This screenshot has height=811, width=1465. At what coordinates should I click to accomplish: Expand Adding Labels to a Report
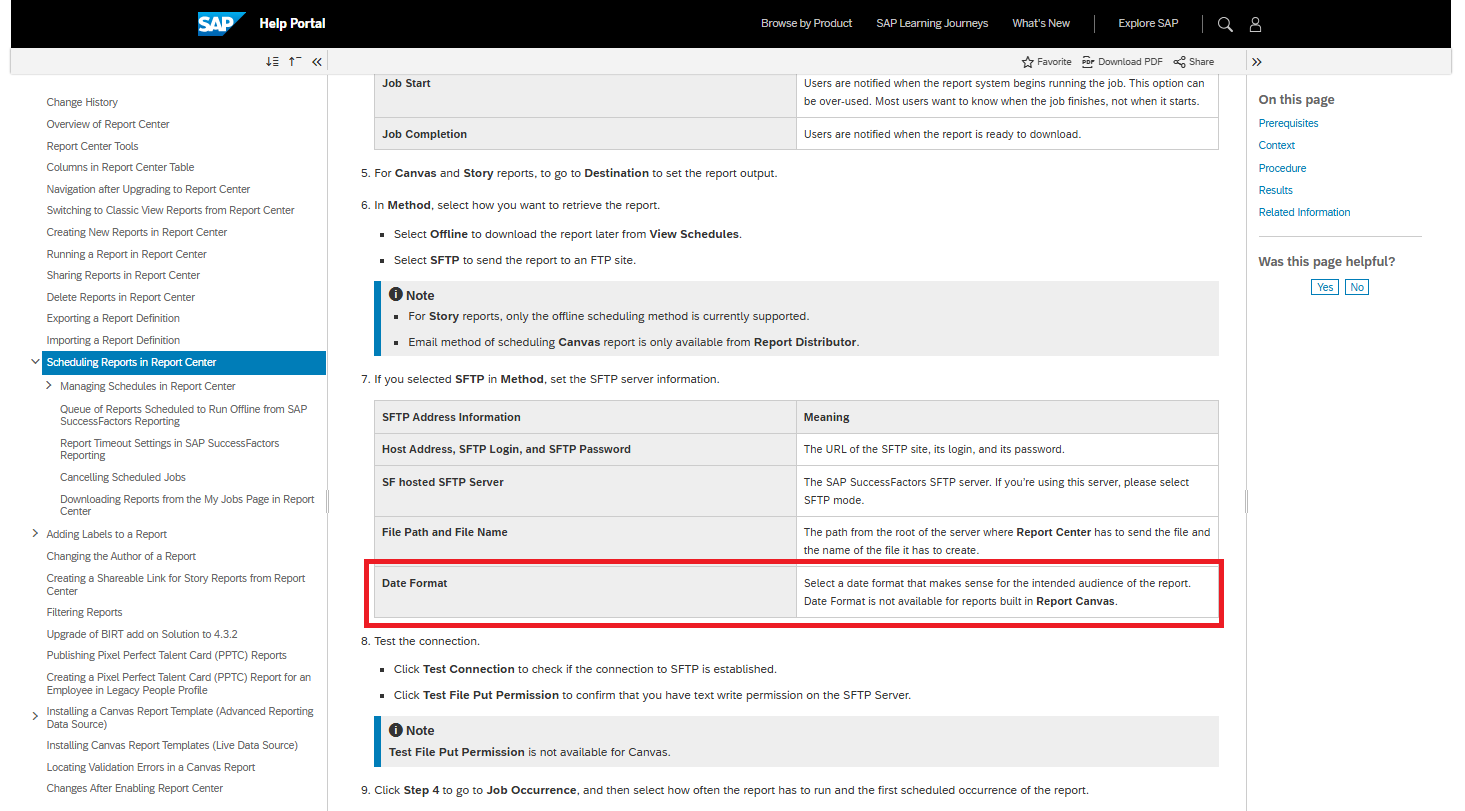coord(36,534)
